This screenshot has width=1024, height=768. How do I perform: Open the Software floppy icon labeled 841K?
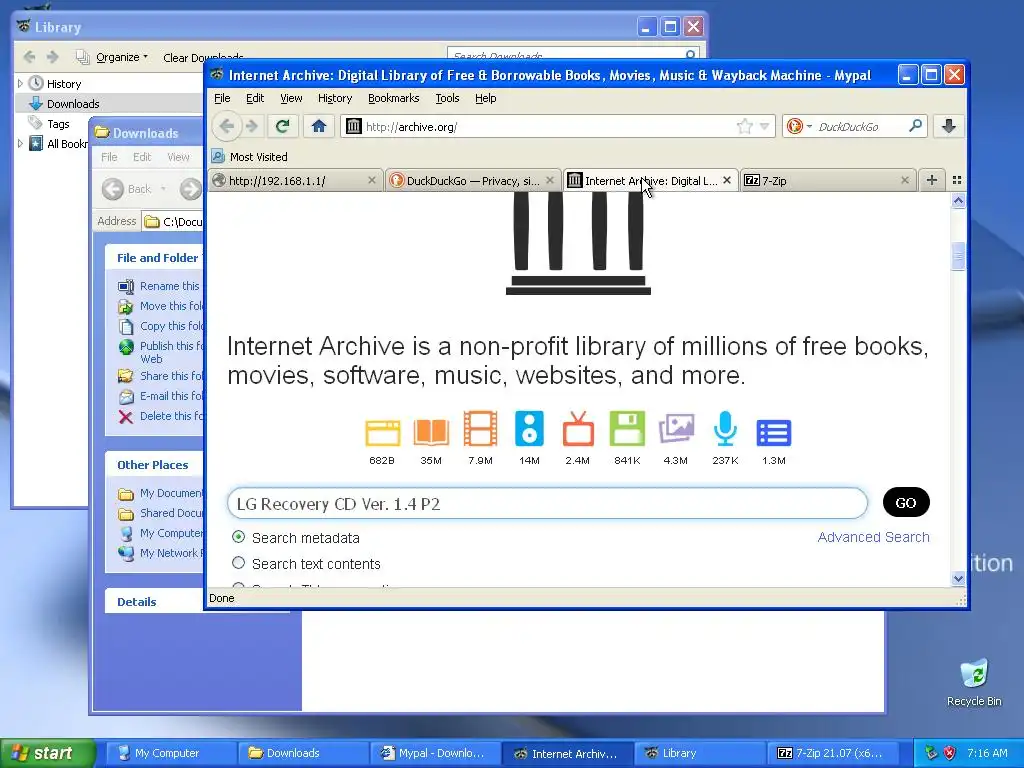(x=627, y=429)
